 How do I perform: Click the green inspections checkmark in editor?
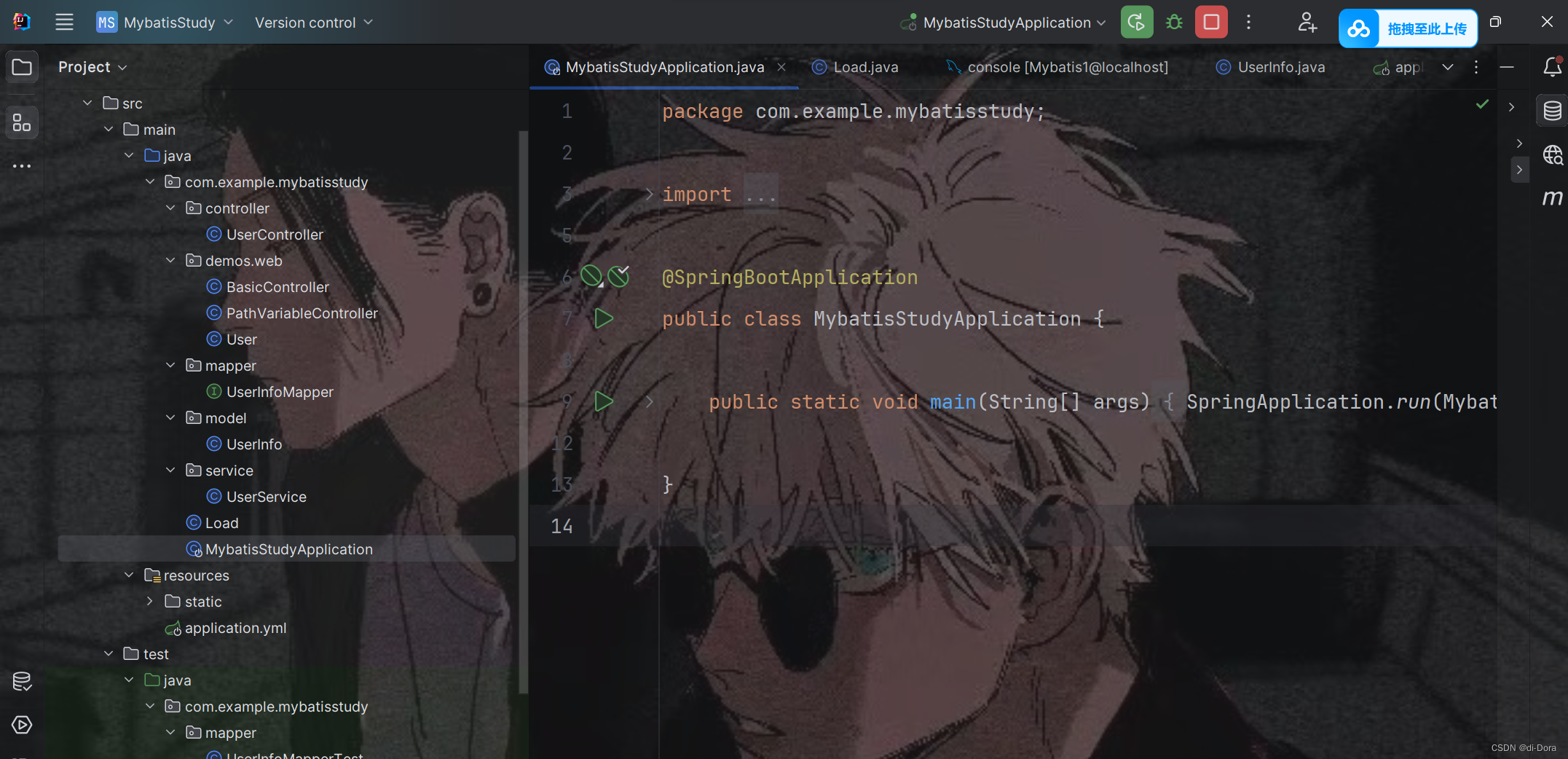pyautogui.click(x=1482, y=105)
